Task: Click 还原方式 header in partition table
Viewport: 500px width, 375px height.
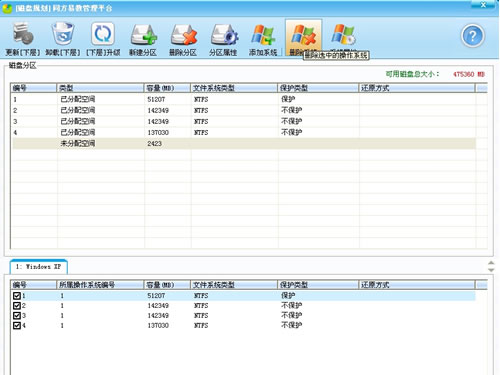Action: point(417,88)
